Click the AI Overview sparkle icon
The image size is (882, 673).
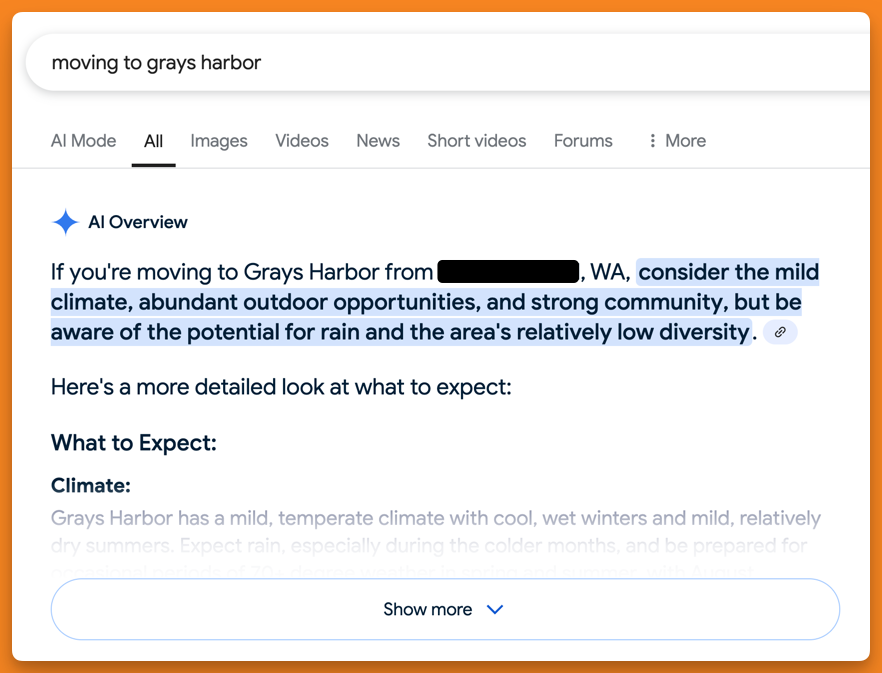point(65,222)
